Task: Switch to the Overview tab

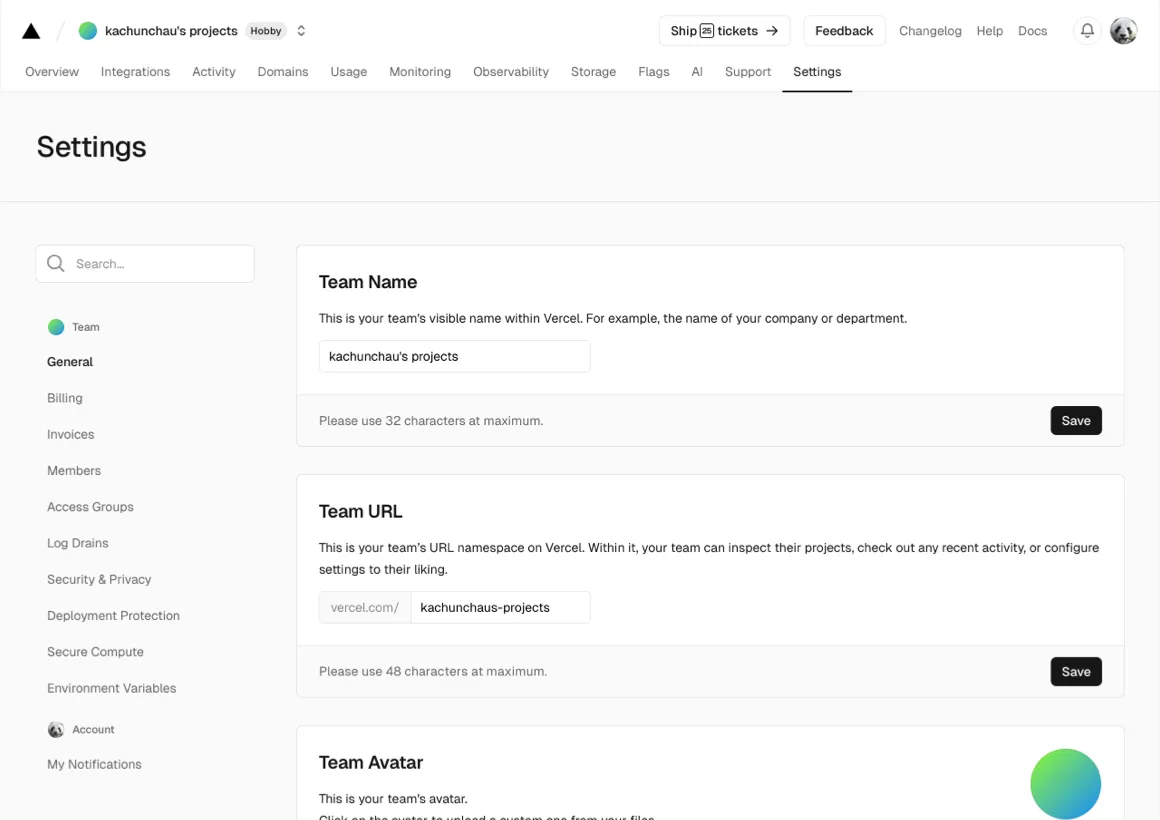Action: click(52, 72)
